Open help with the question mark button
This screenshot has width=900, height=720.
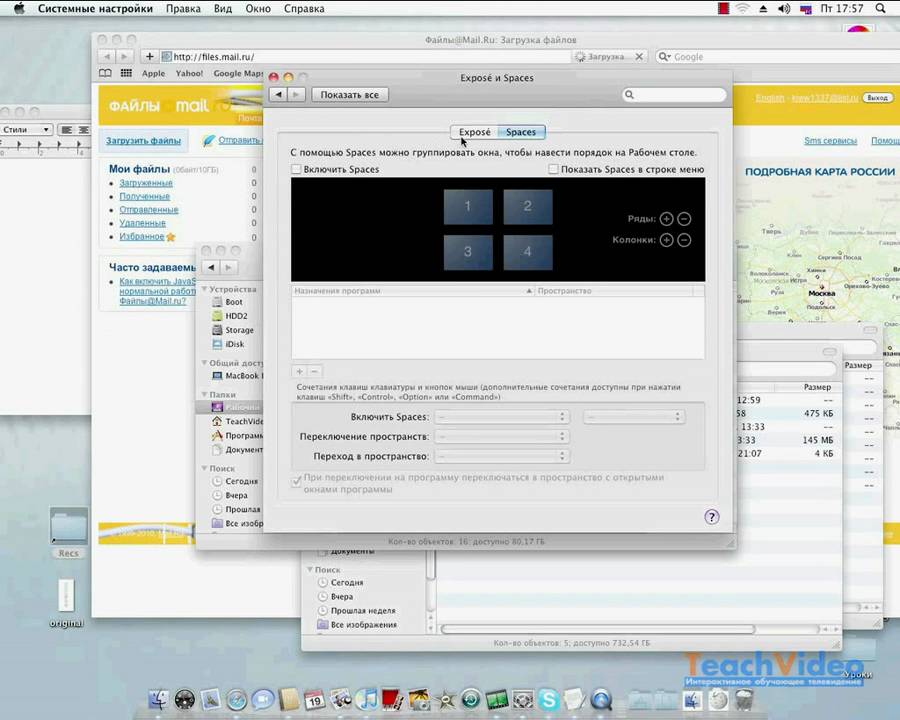(x=712, y=517)
